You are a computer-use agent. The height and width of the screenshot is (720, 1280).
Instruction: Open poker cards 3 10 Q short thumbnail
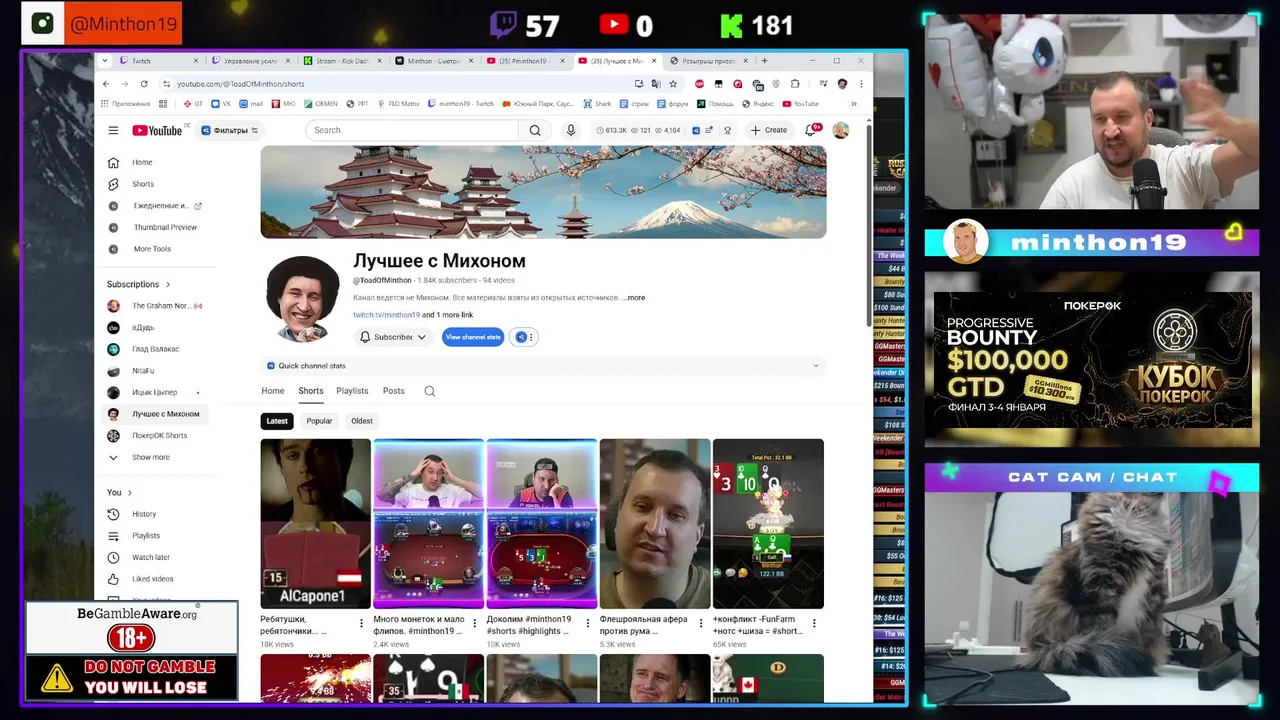[x=768, y=523]
